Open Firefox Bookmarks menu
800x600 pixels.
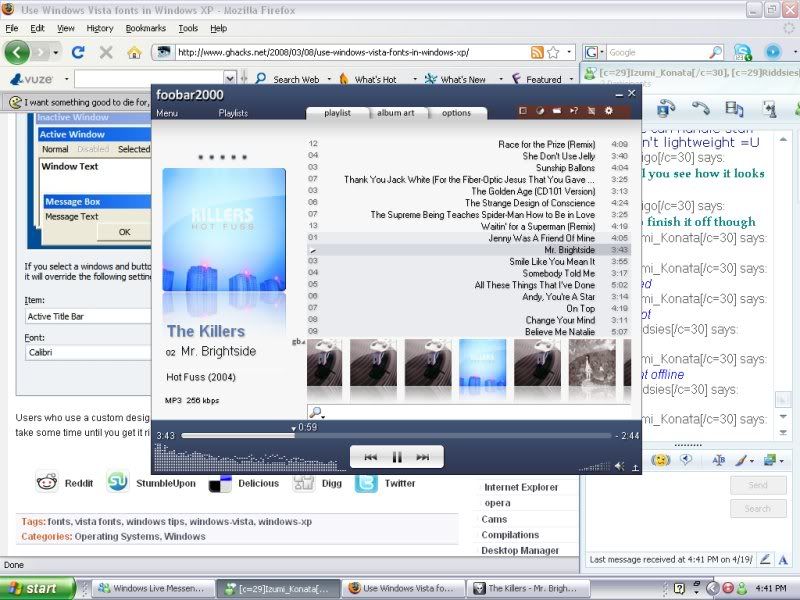(x=145, y=29)
